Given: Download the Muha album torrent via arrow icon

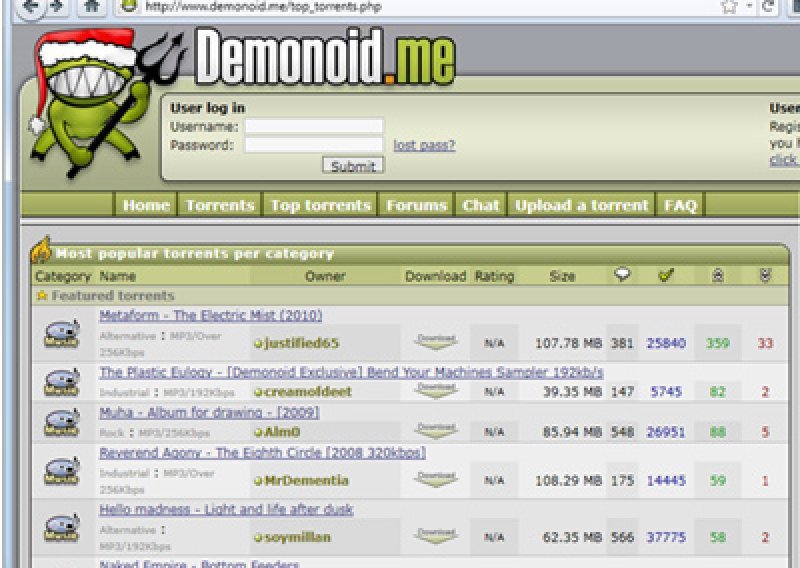Looking at the screenshot, I should (436, 430).
